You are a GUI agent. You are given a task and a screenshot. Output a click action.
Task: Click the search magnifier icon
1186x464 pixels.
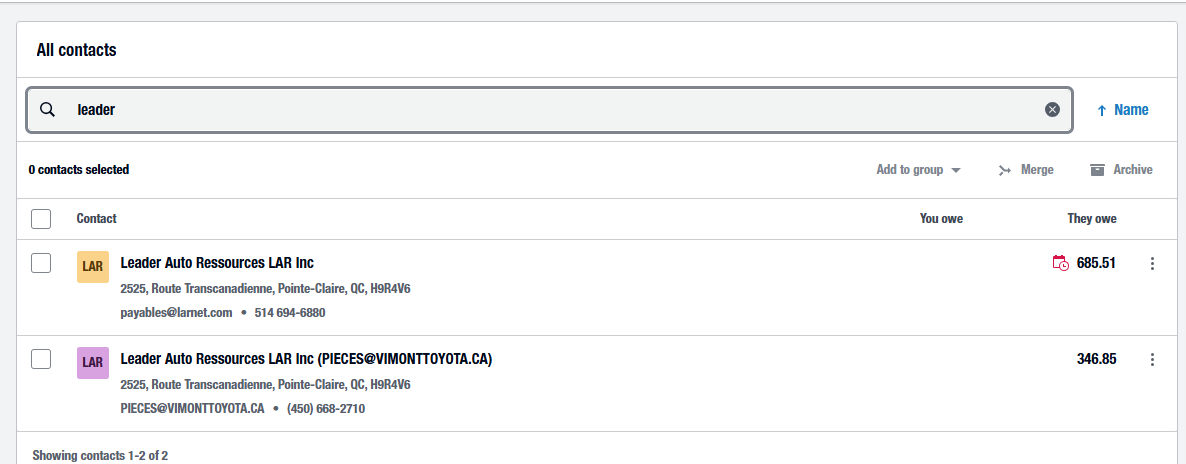coord(47,110)
